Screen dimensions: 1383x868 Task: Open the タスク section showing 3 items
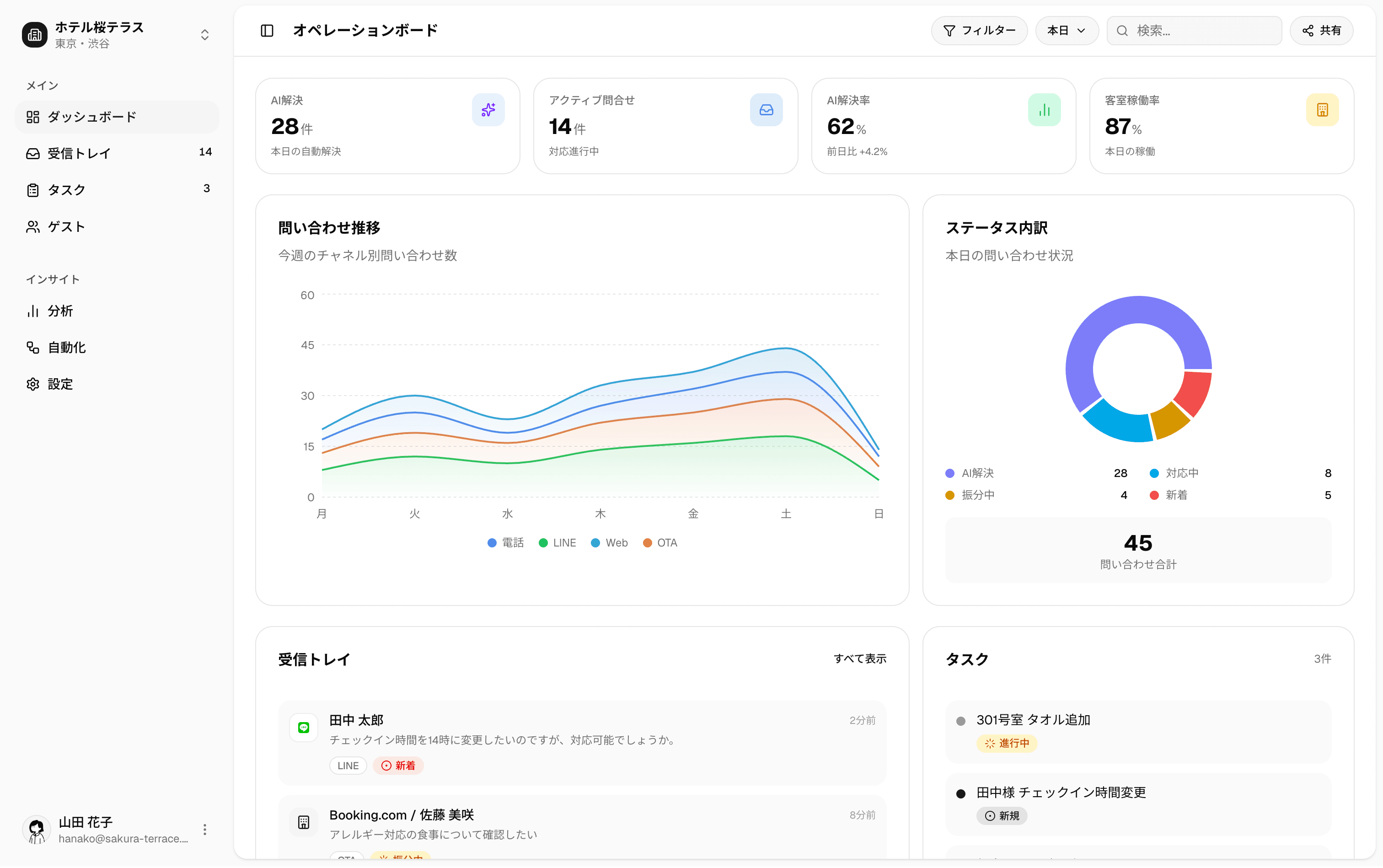pos(65,189)
